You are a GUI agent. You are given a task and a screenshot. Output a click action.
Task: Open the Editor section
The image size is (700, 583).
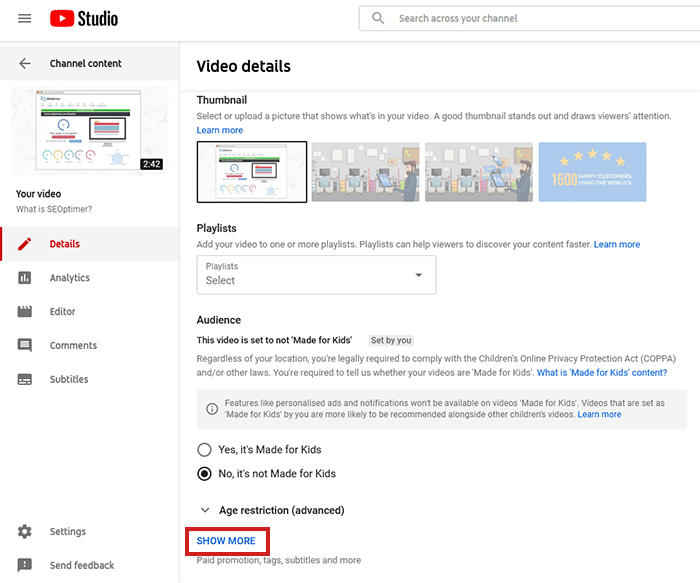click(62, 312)
